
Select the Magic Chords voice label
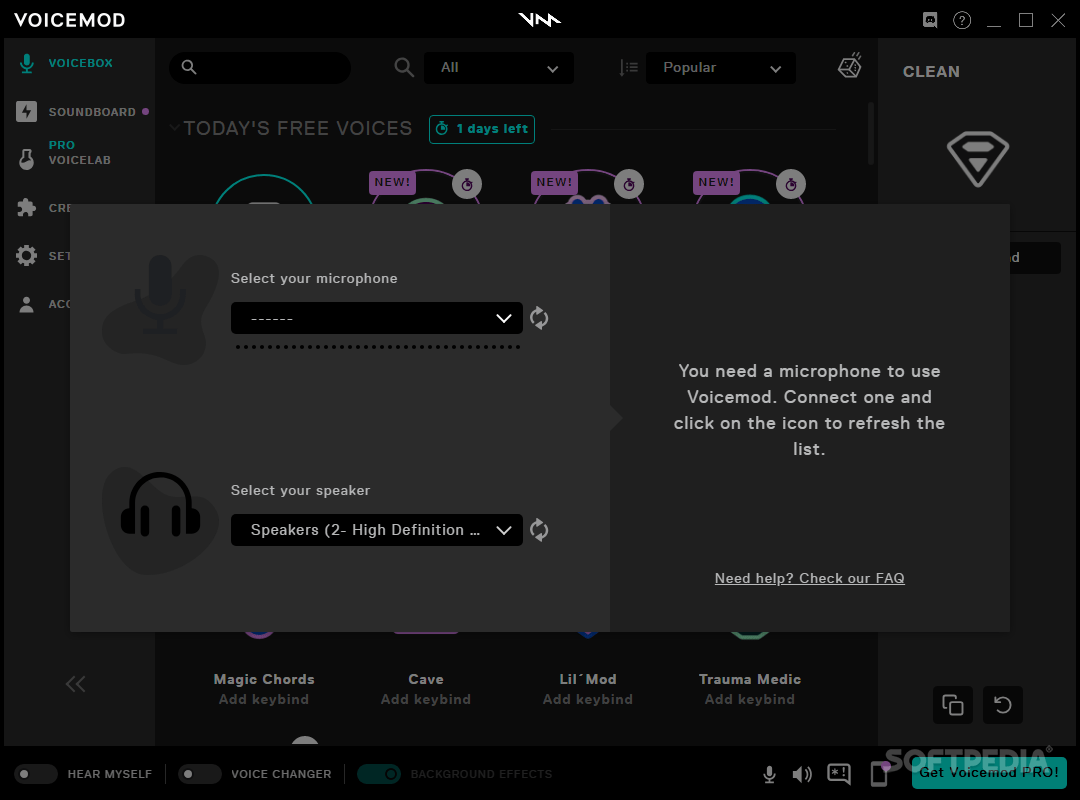(x=264, y=679)
